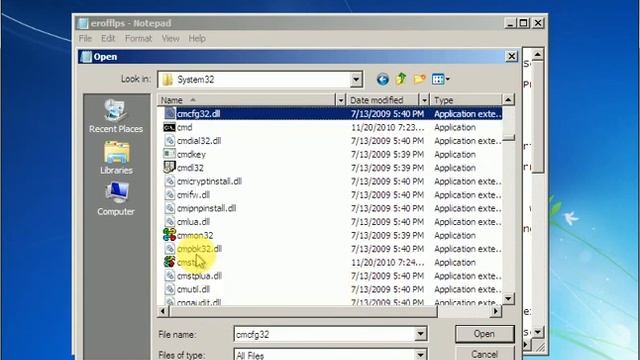Open the Name column filter dropdown
Viewport: 640px width, 360px height.
pyautogui.click(x=341, y=100)
